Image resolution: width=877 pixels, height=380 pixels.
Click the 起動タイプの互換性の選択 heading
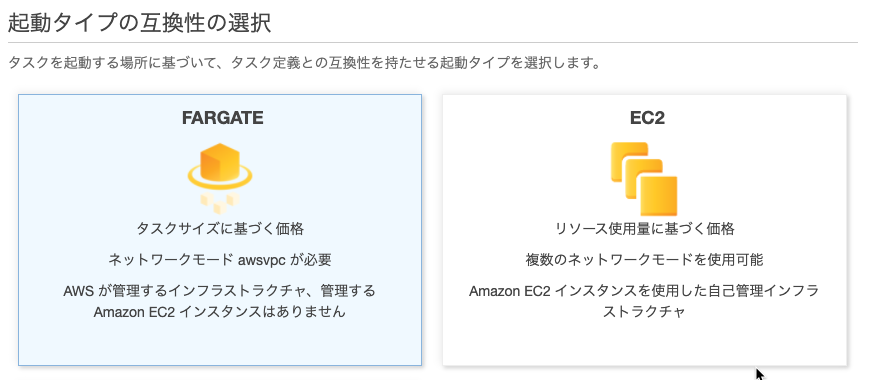pos(140,24)
